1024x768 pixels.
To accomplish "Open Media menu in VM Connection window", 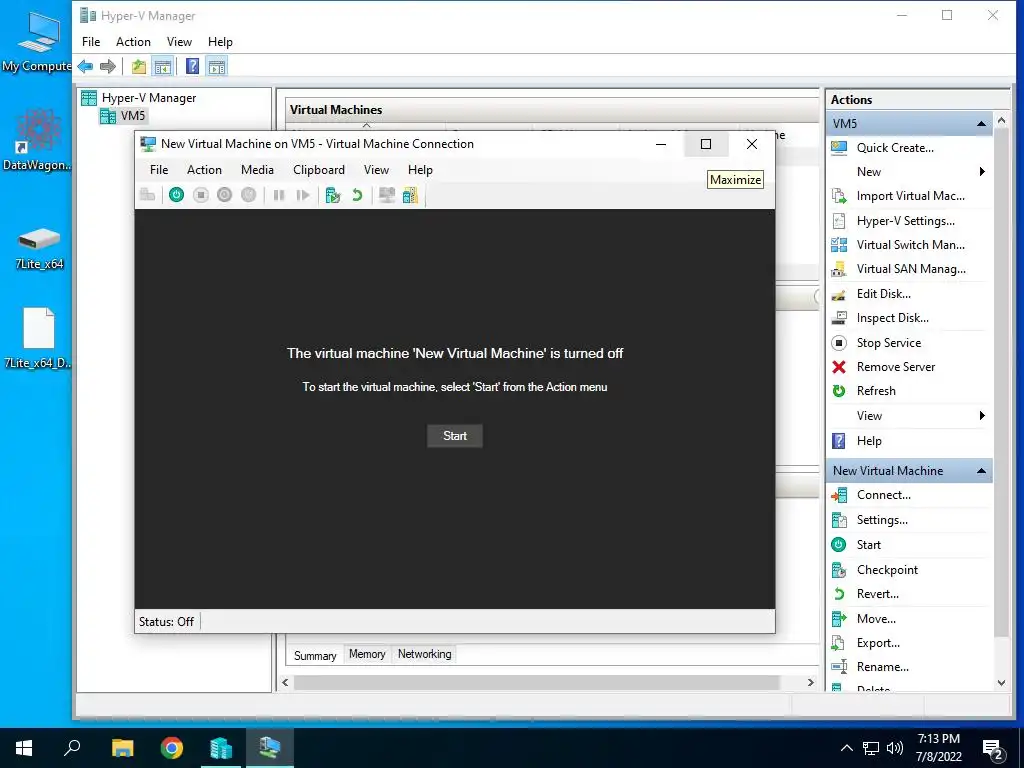I will [257, 170].
